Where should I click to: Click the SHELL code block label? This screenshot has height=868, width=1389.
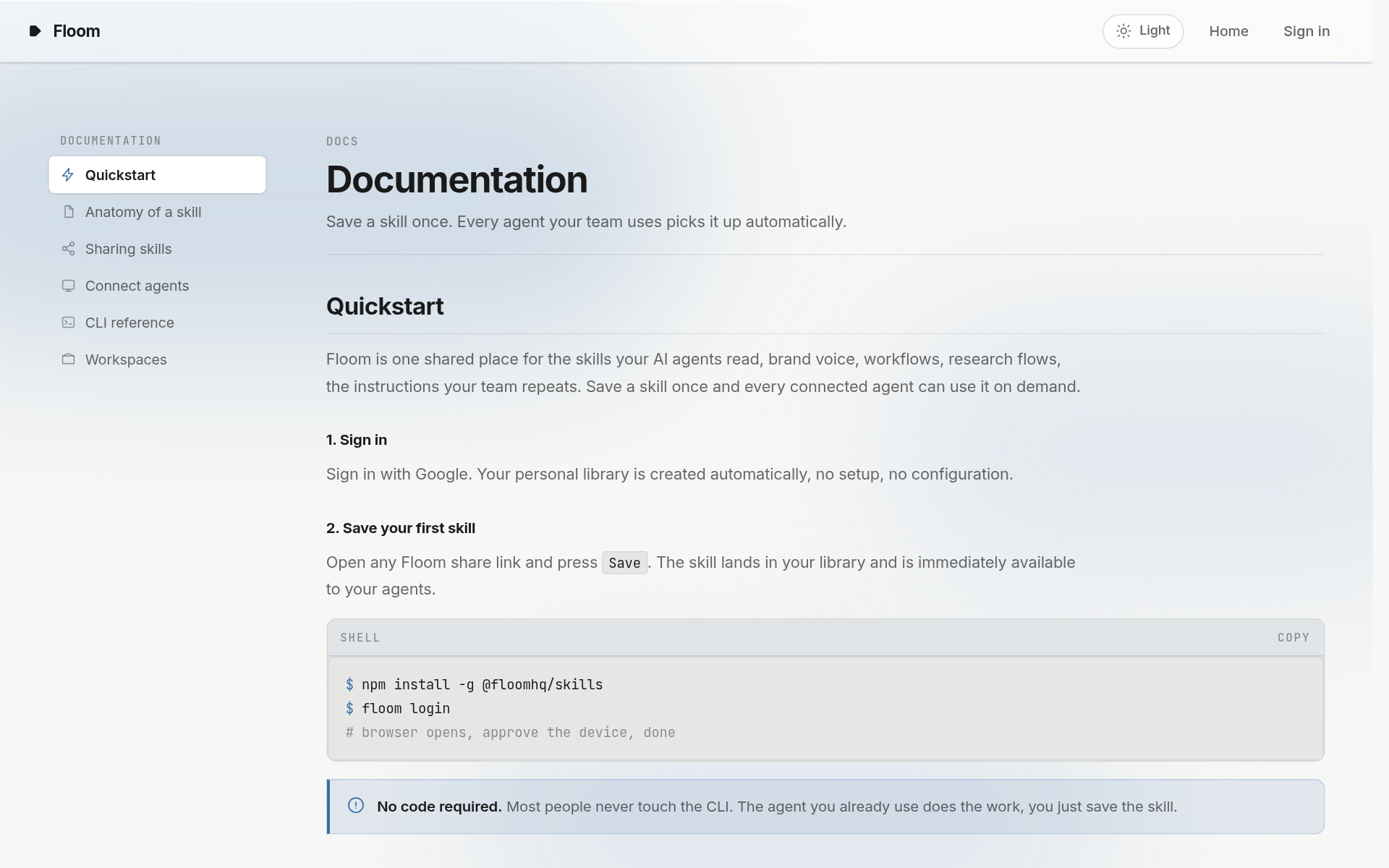360,637
